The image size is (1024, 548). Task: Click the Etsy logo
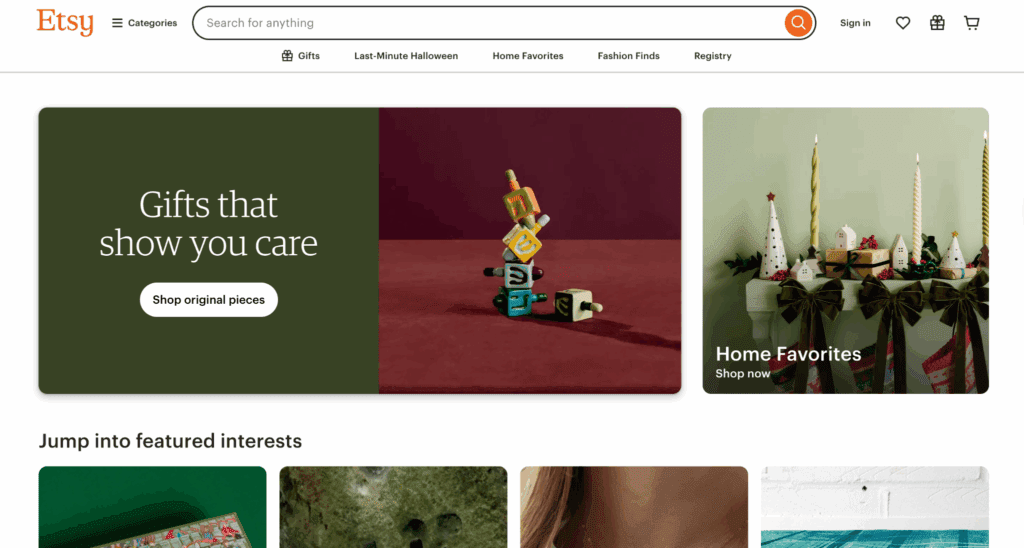pyautogui.click(x=65, y=22)
